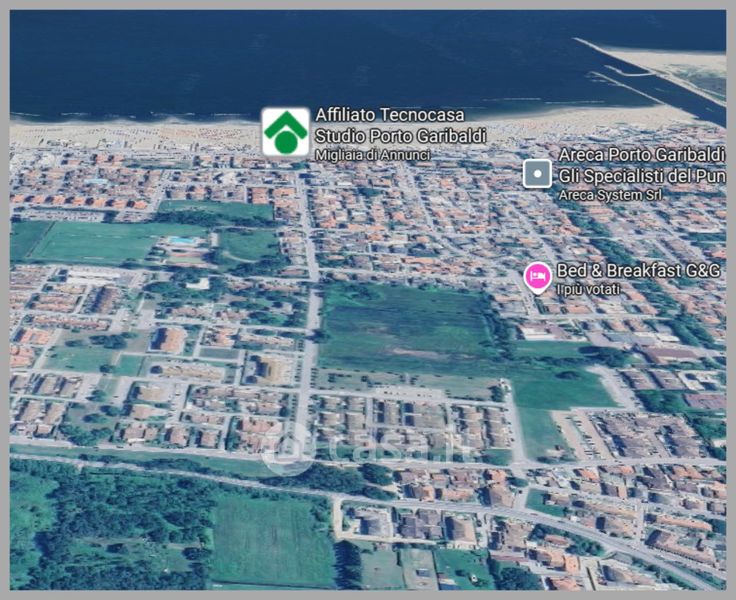Click the dark blue sea area
This screenshot has width=736, height=600.
(300, 60)
